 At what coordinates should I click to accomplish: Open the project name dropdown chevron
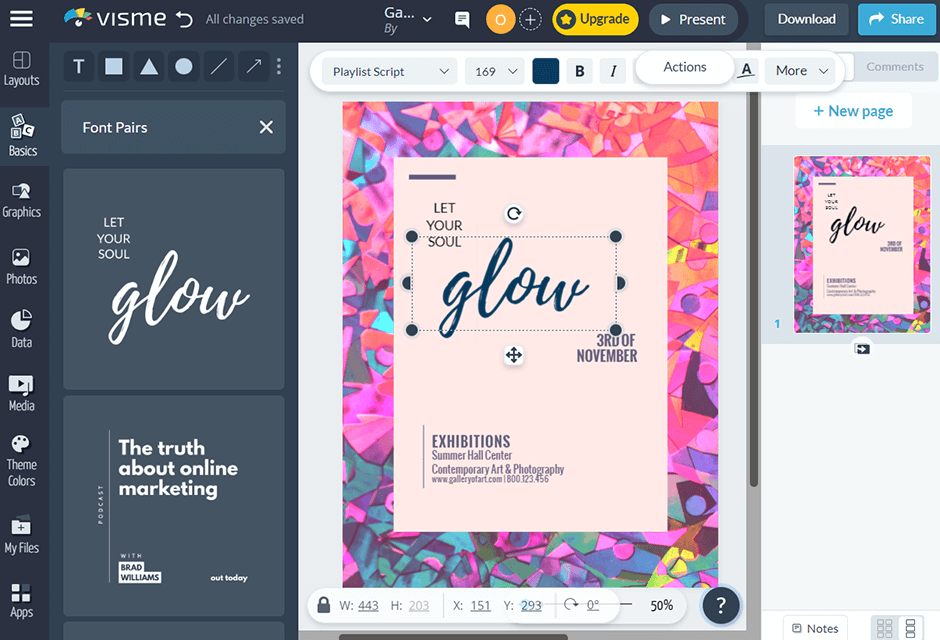(x=427, y=19)
